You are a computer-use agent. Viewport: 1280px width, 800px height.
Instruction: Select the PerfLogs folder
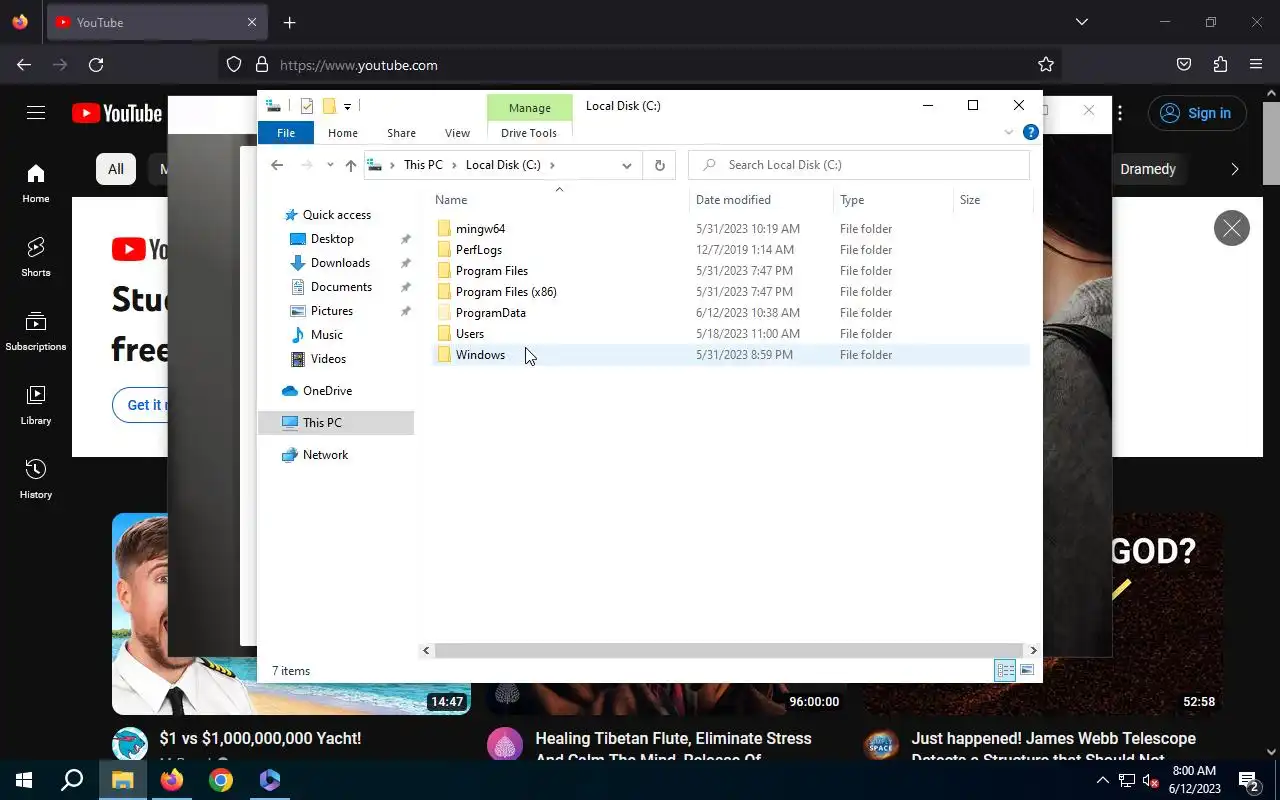click(478, 250)
